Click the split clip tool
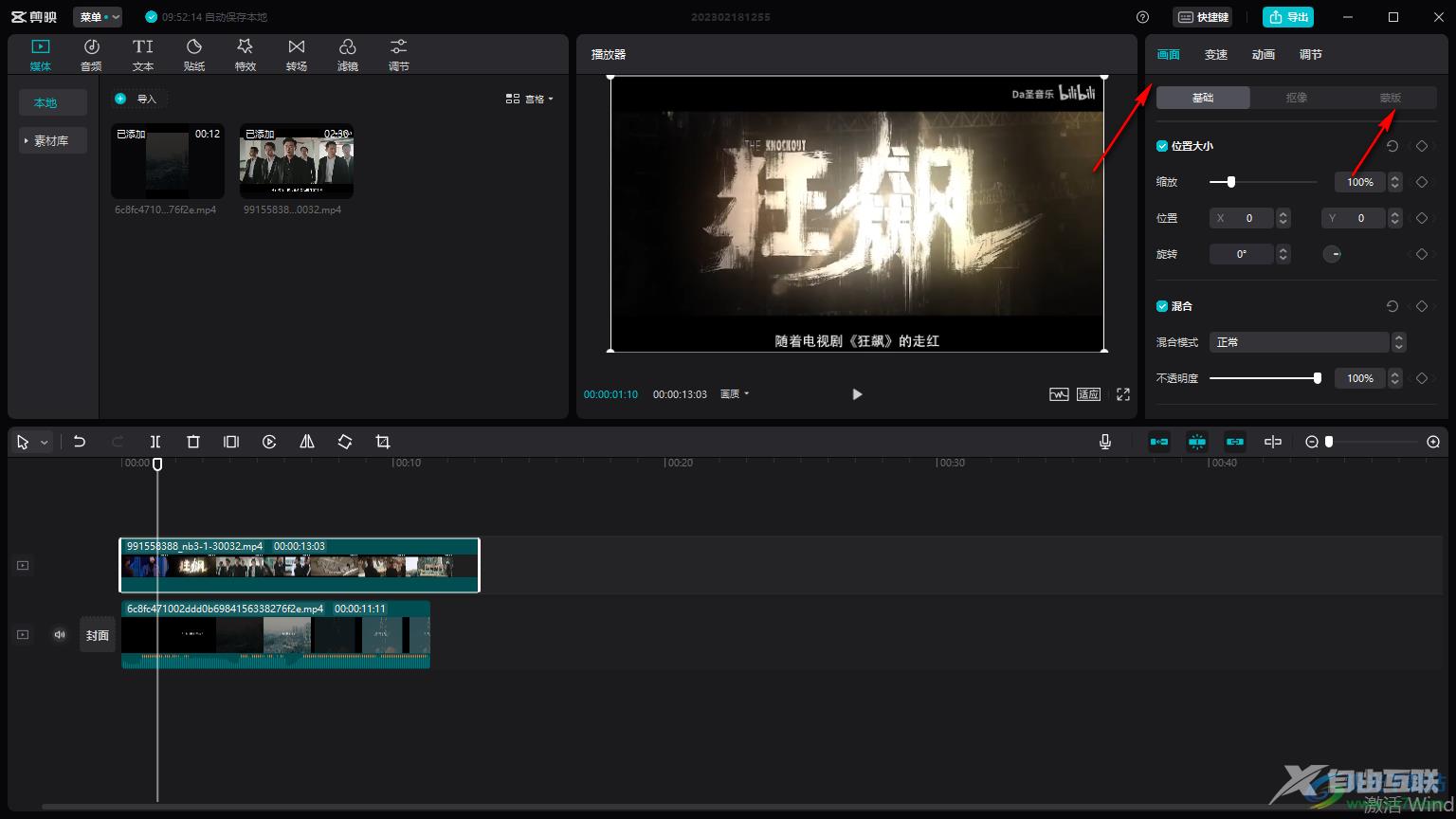This screenshot has width=1456, height=819. coord(155,442)
